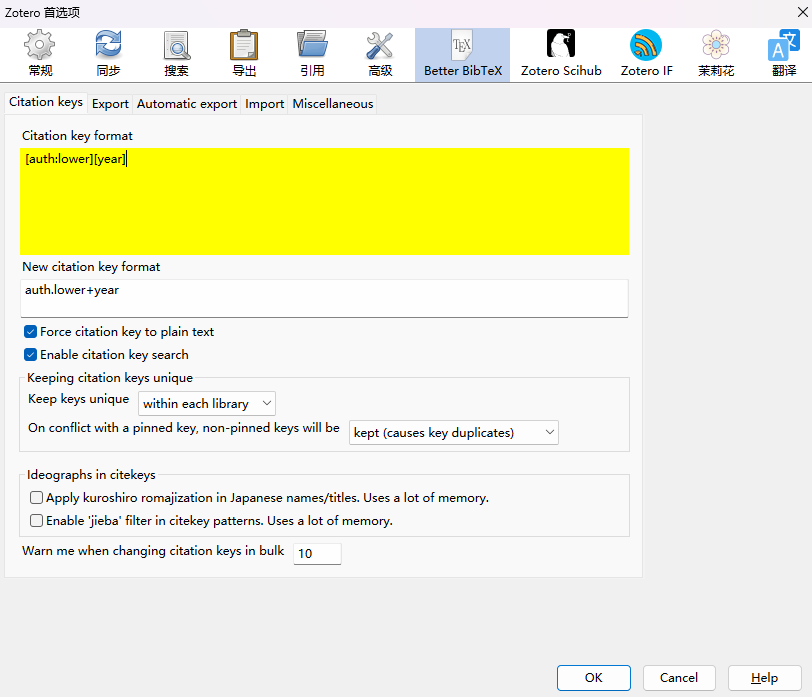Open the 高级 advanced preferences pane
This screenshot has width=812, height=697.
coord(380,54)
